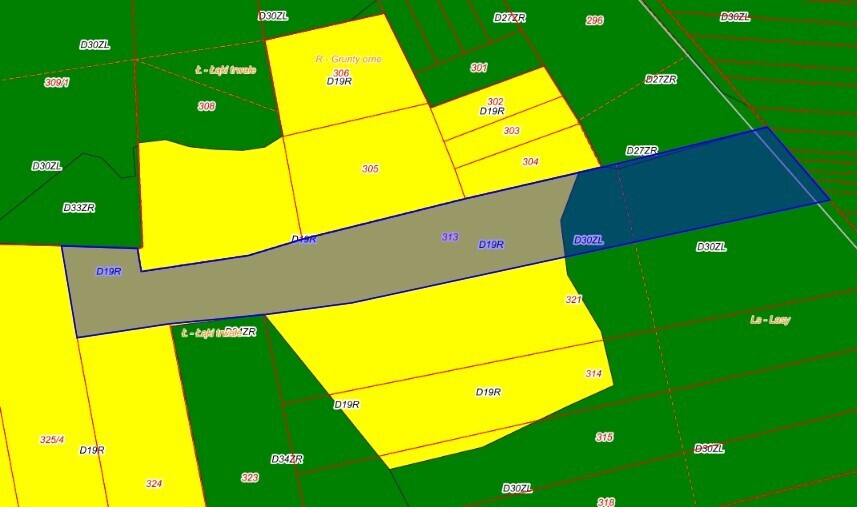This screenshot has height=507, width=857.
Task: Click the "R - Grunty orne" label
Action: (x=348, y=60)
